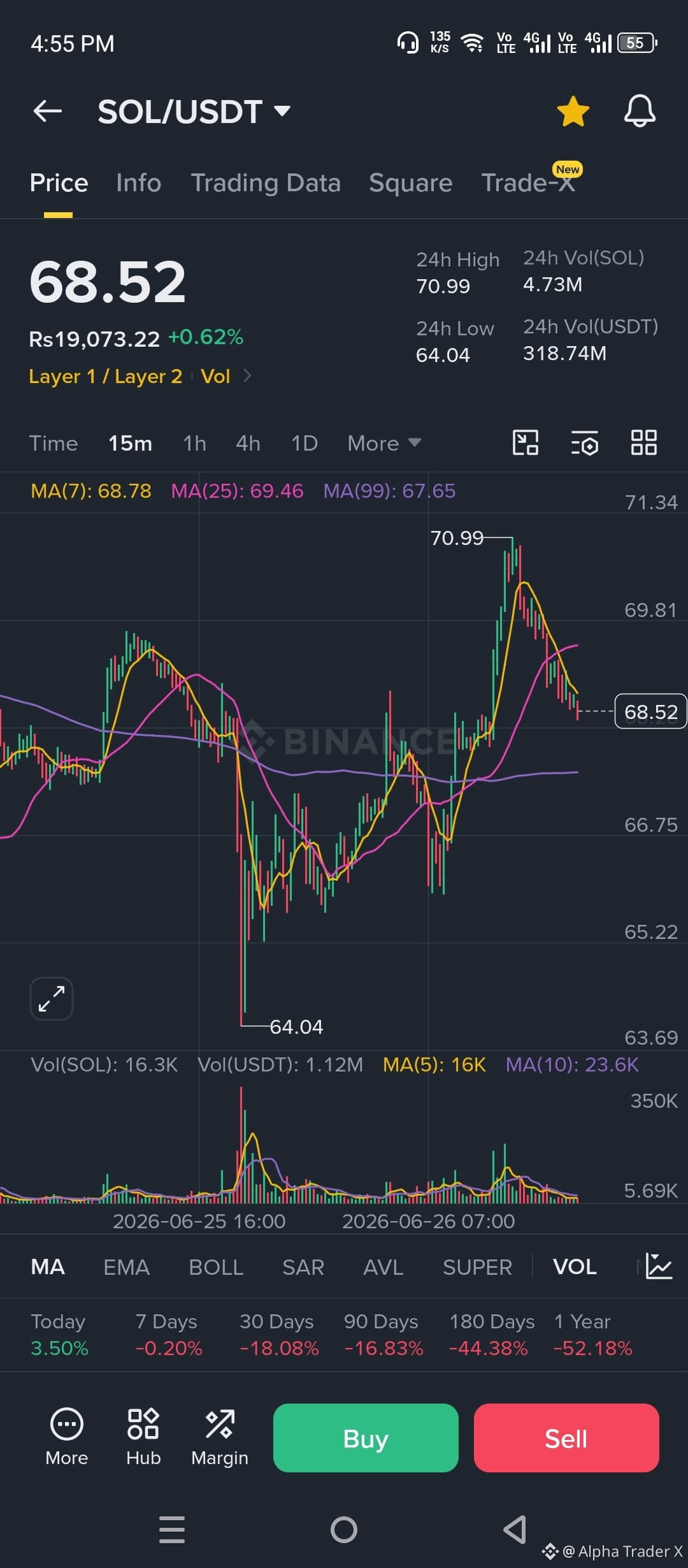This screenshot has height=1568, width=688.
Task: Open Margin trading icon
Action: pos(220,1436)
